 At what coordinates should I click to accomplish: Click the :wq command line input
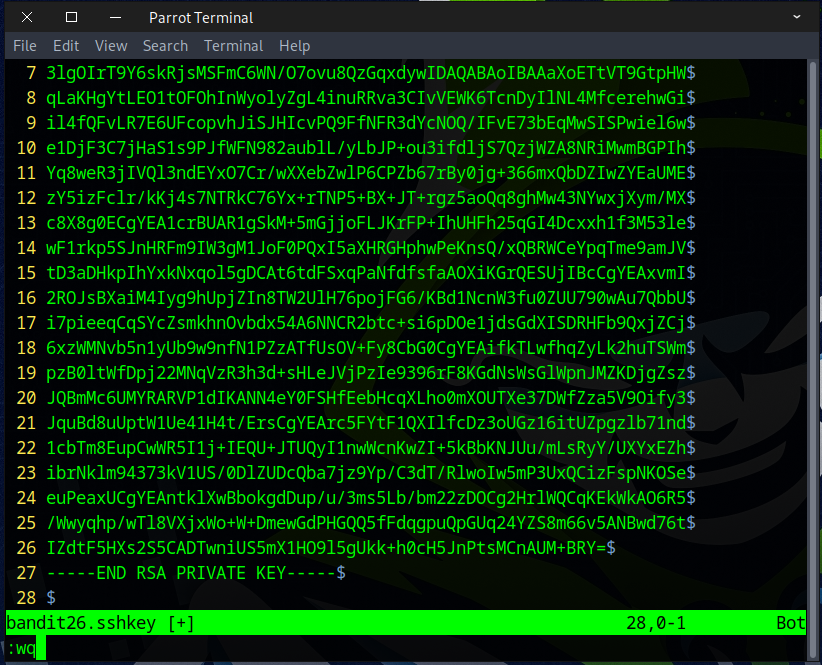click(x=25, y=648)
